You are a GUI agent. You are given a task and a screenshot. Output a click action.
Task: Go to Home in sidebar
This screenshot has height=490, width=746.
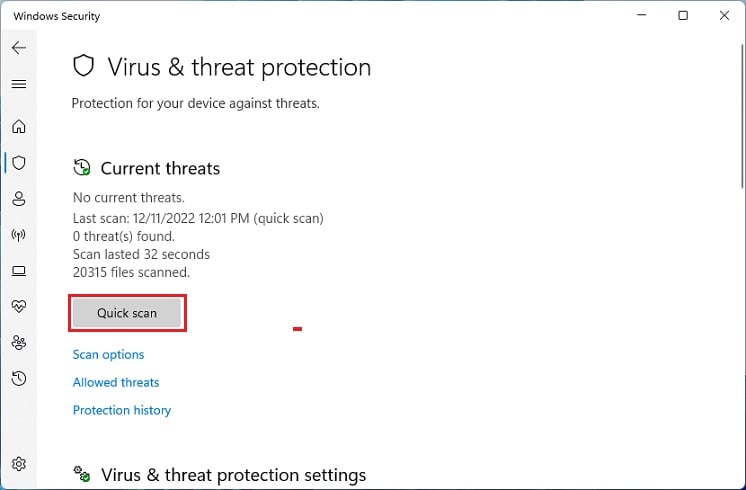pyautogui.click(x=19, y=127)
